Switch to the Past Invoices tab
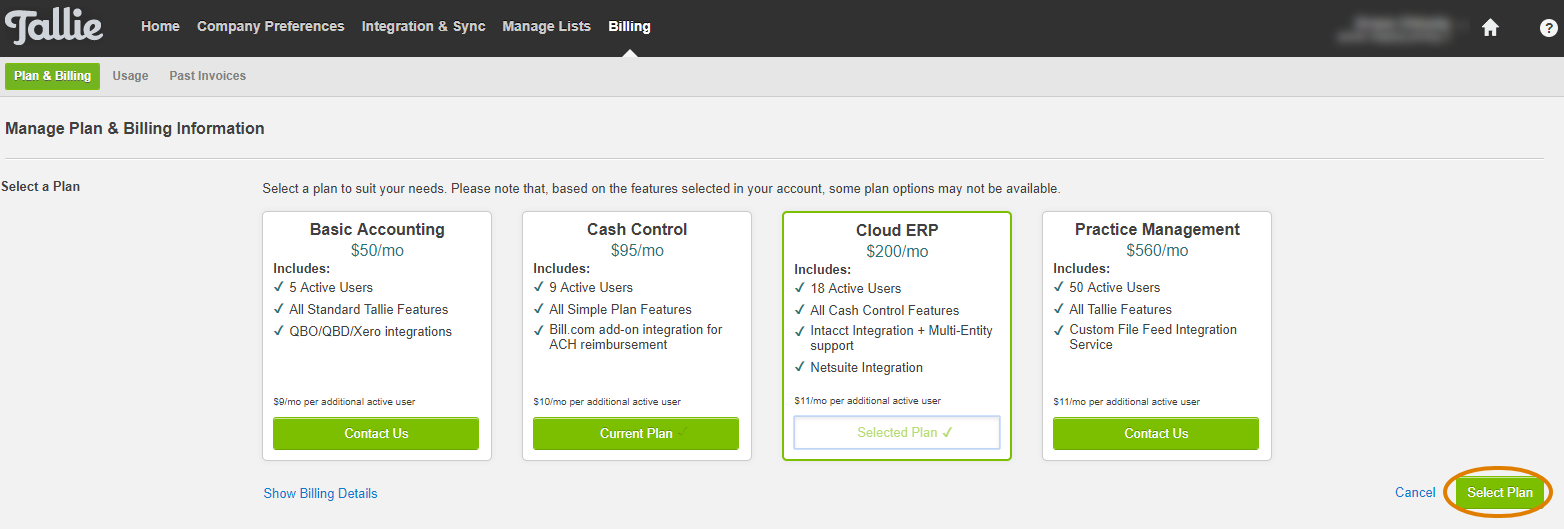This screenshot has width=1564, height=529. tap(207, 76)
